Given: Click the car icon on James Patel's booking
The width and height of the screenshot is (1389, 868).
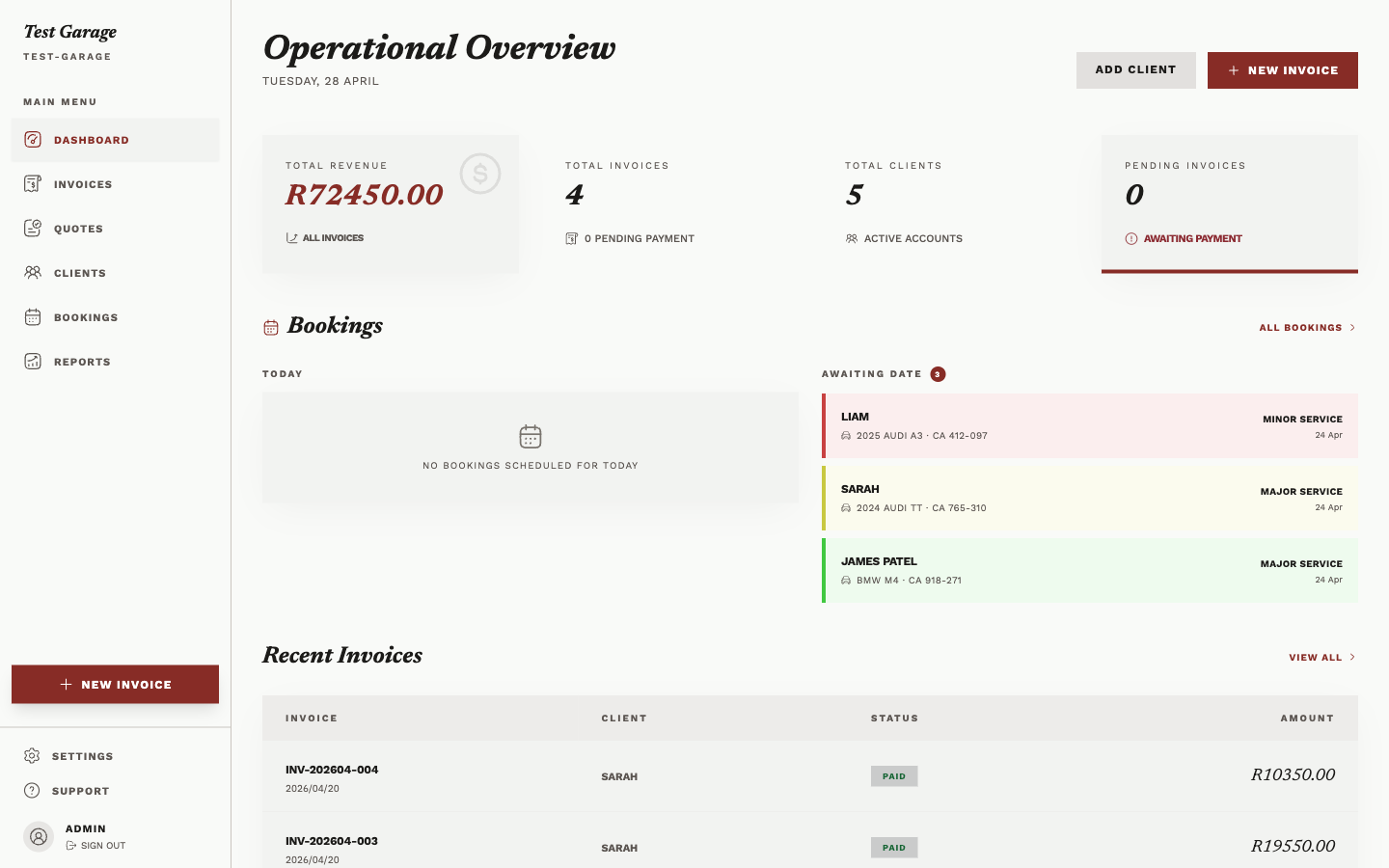Looking at the screenshot, I should 846,581.
